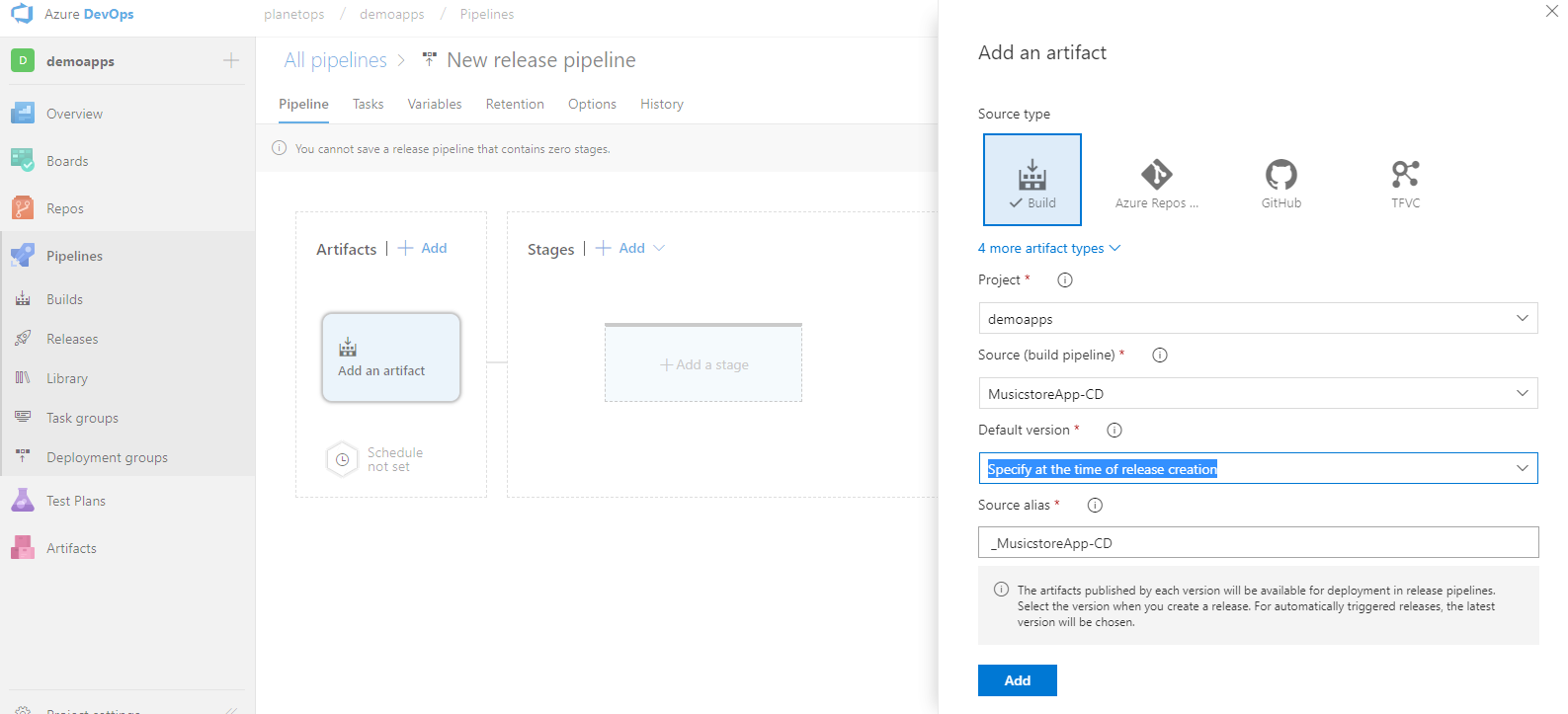The height and width of the screenshot is (714, 1568).
Task: Click the demoapps project avatar icon
Action: (23, 61)
